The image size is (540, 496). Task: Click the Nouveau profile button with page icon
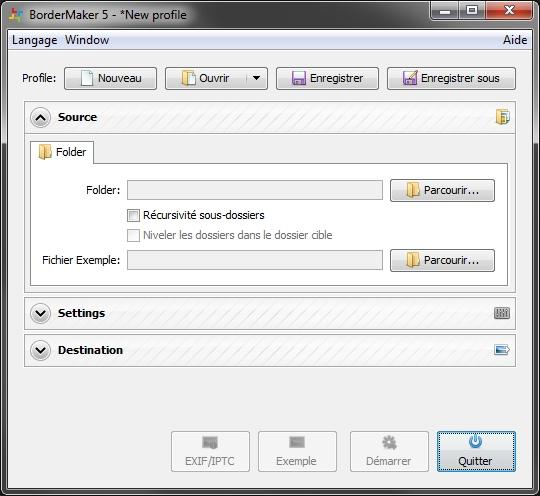click(111, 78)
